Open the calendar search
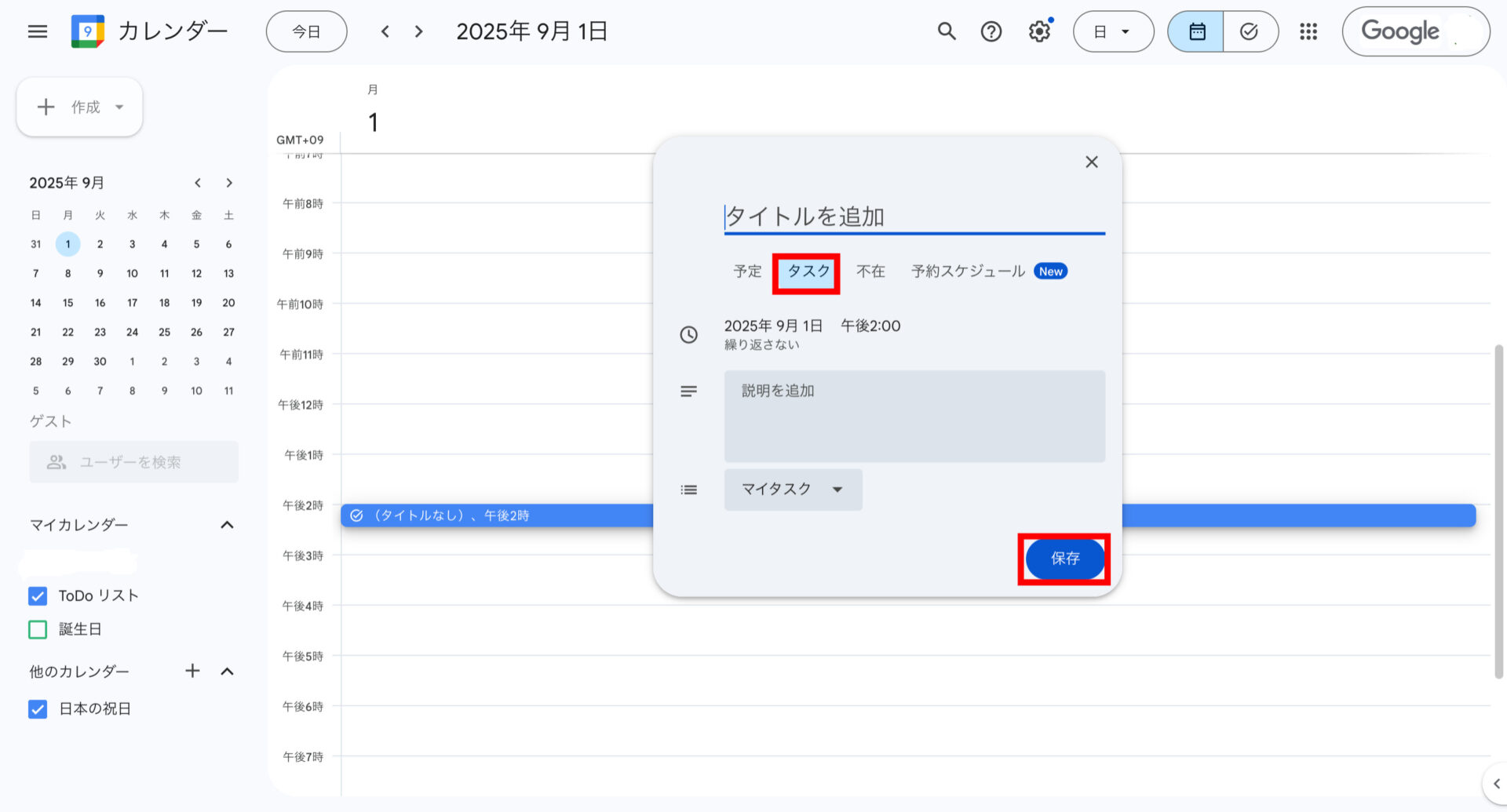The height and width of the screenshot is (812, 1507). pyautogui.click(x=945, y=31)
